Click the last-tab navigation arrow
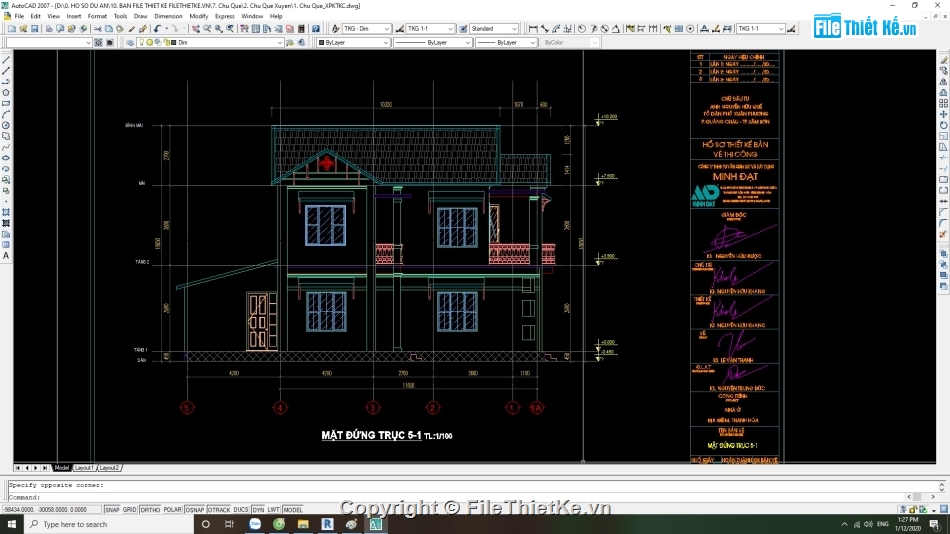The image size is (950, 534). [x=45, y=468]
